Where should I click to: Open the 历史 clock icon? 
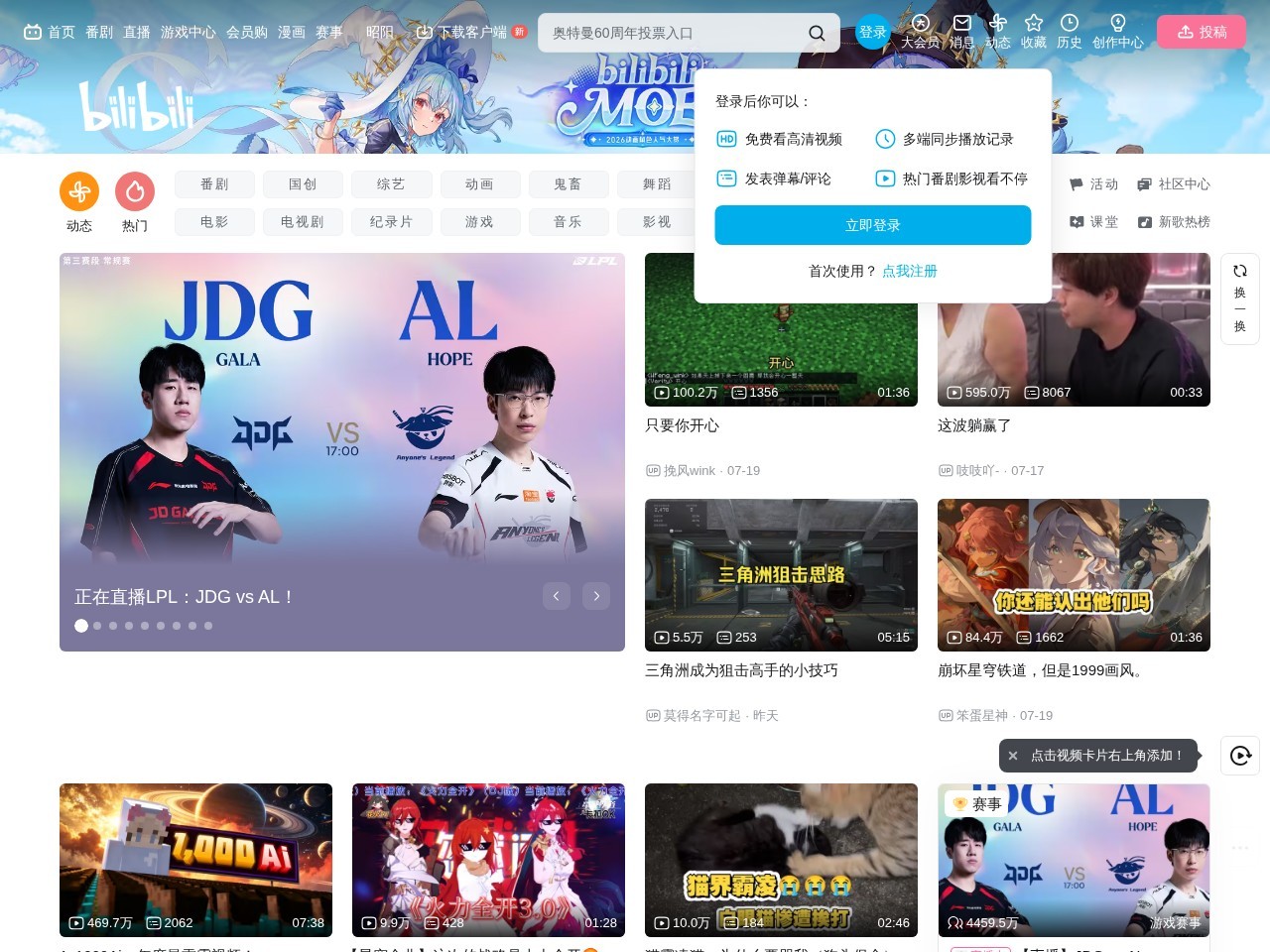pos(1070,23)
